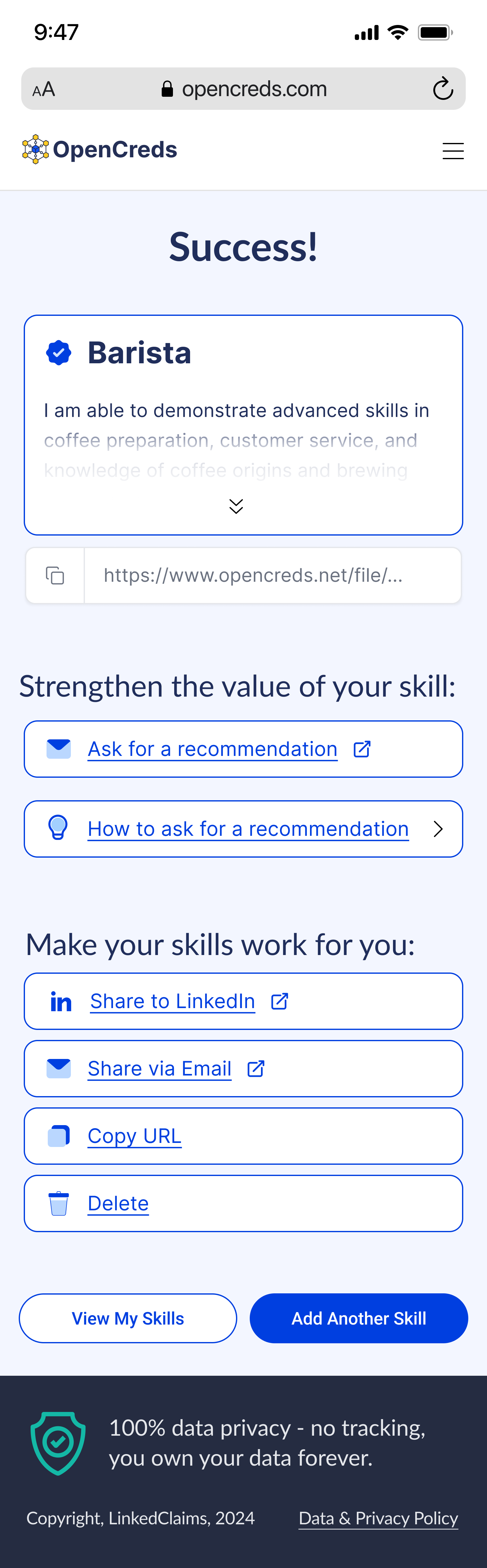Expand How to ask for a recommendation chevron
Viewport: 487px width, 1568px height.
438,829
